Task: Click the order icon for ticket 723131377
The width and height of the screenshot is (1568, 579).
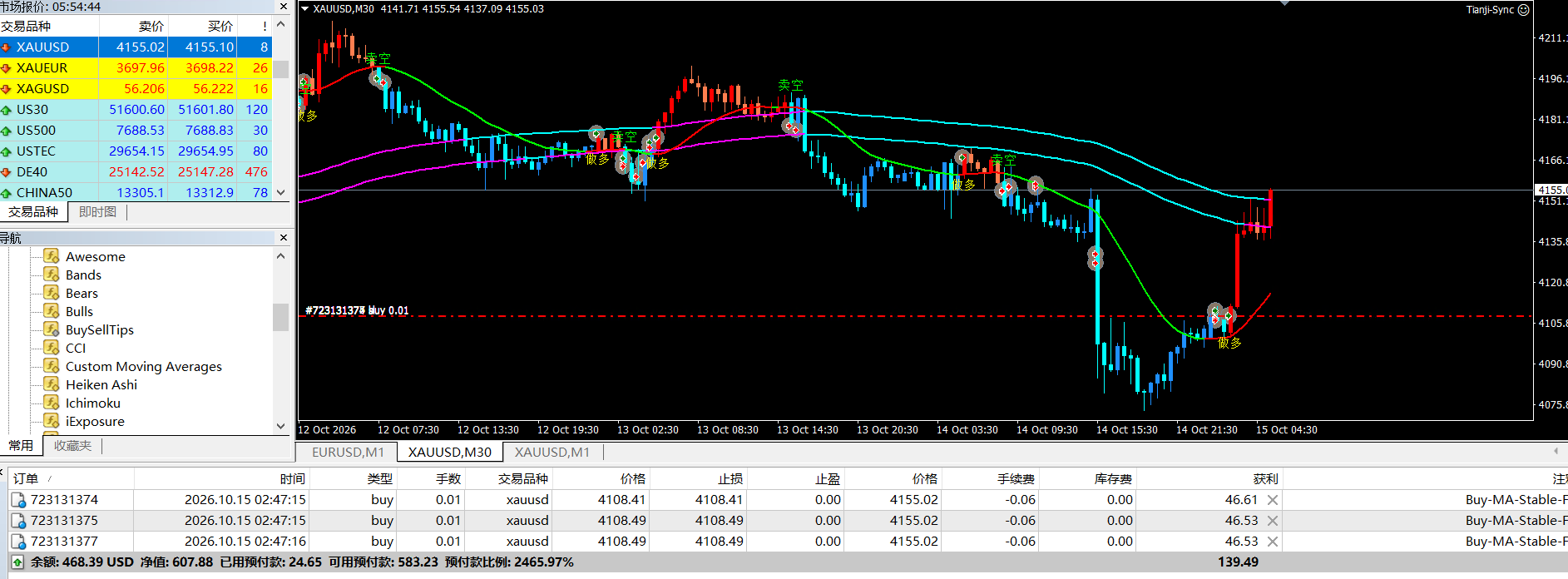Action: pyautogui.click(x=18, y=542)
